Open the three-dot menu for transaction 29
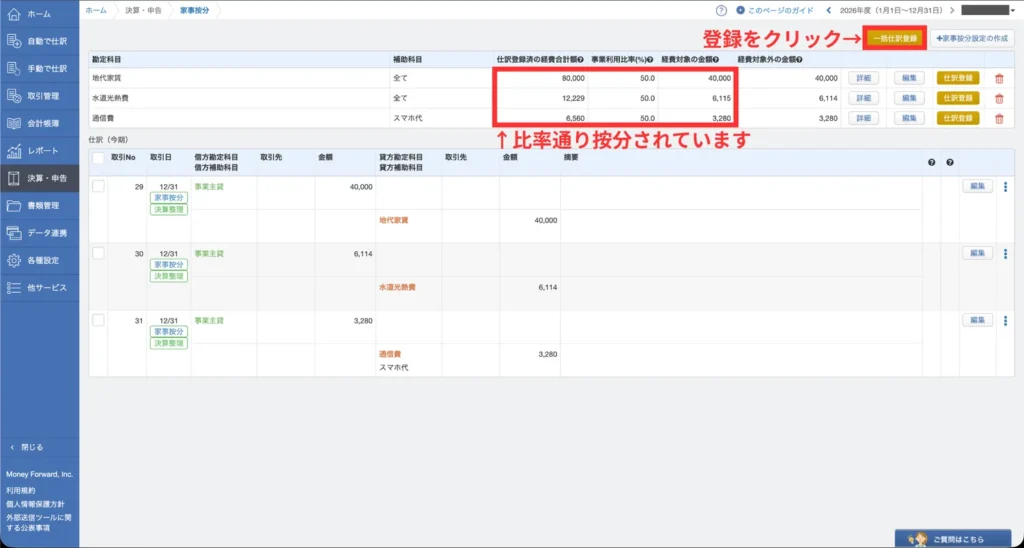This screenshot has height=548, width=1024. click(1005, 186)
